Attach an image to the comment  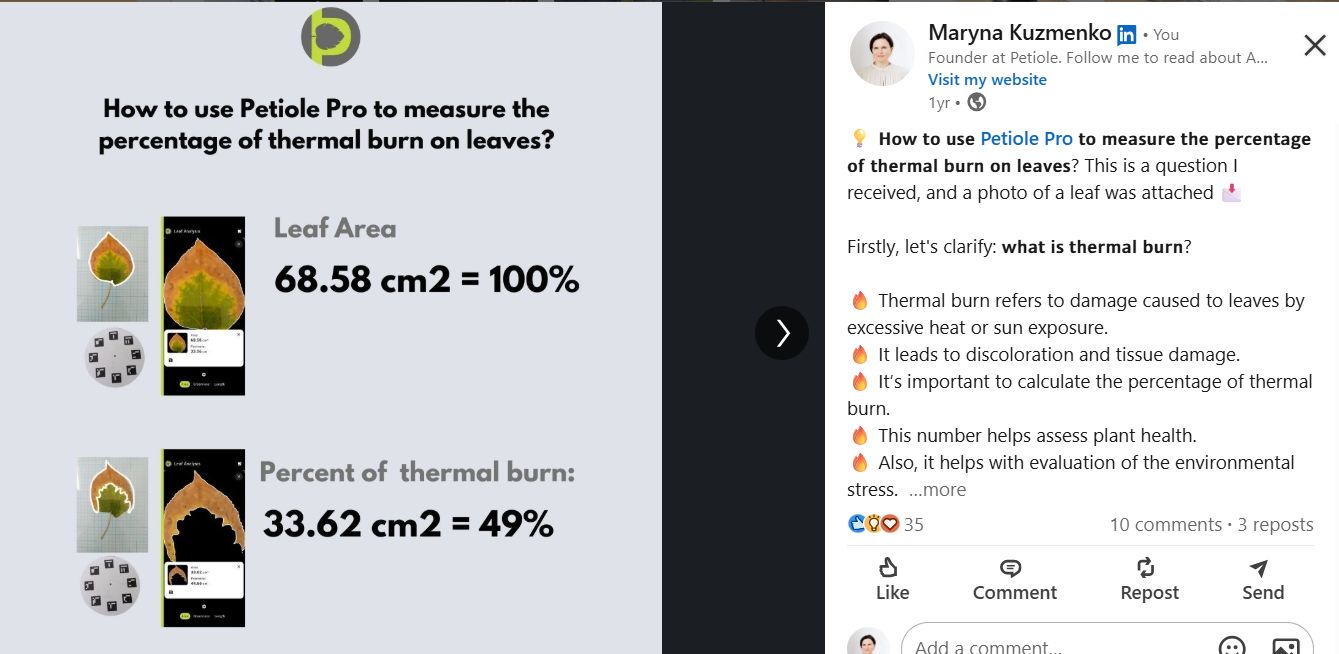point(1286,646)
